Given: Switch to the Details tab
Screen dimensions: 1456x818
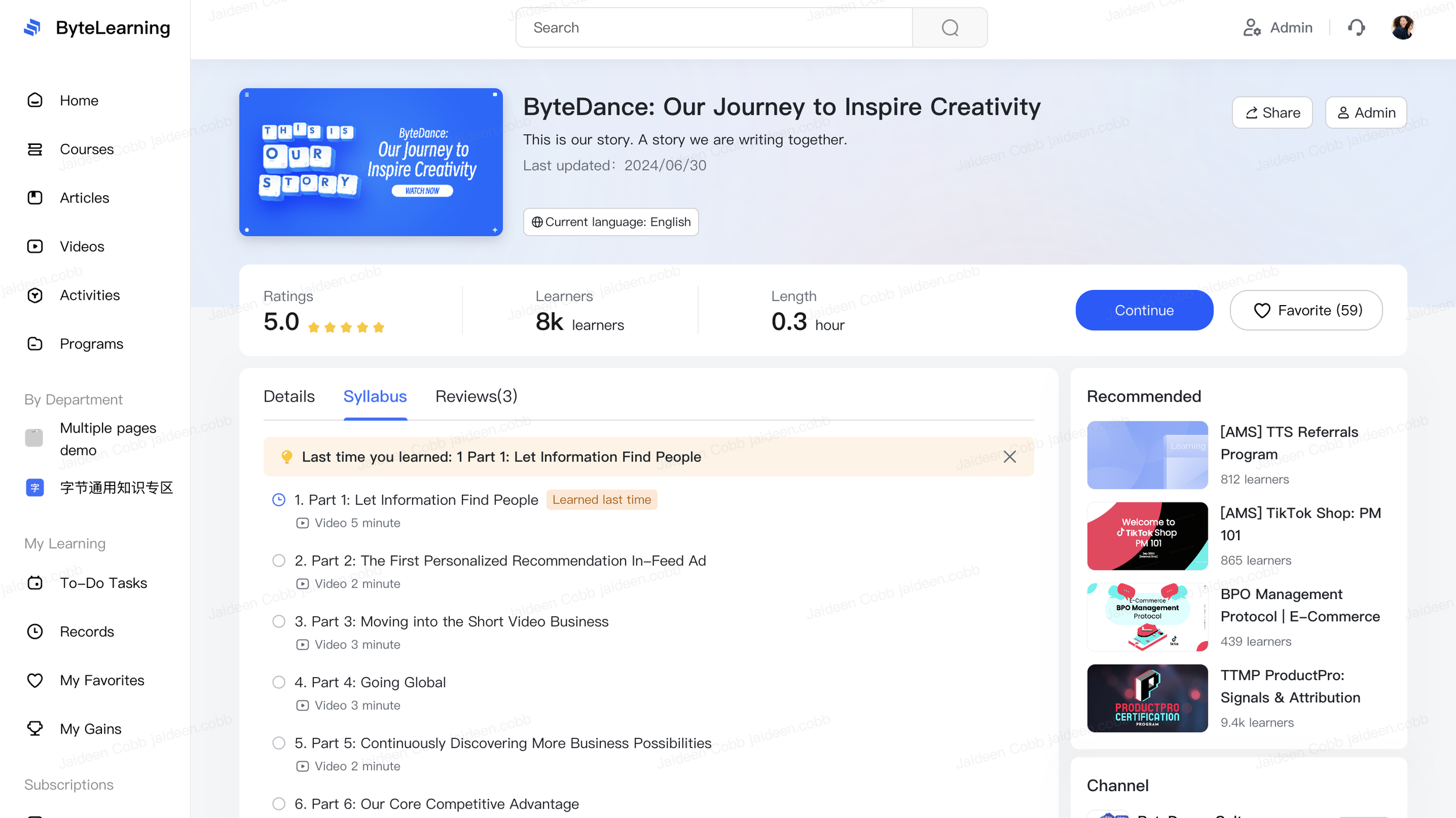Looking at the screenshot, I should pyautogui.click(x=289, y=396).
